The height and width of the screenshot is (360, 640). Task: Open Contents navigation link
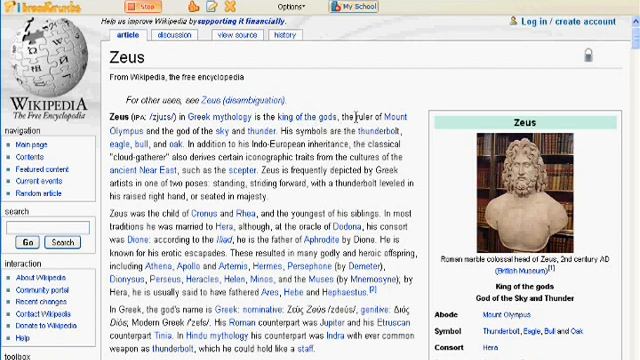(x=29, y=157)
